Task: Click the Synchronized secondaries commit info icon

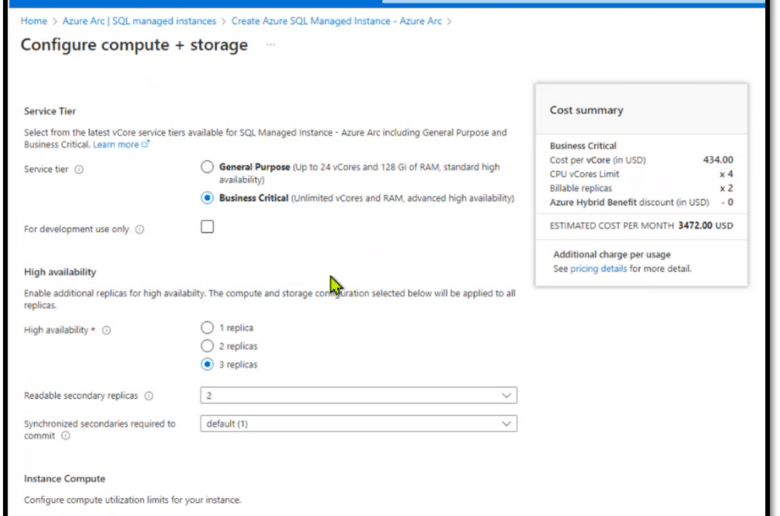Action: click(x=66, y=436)
